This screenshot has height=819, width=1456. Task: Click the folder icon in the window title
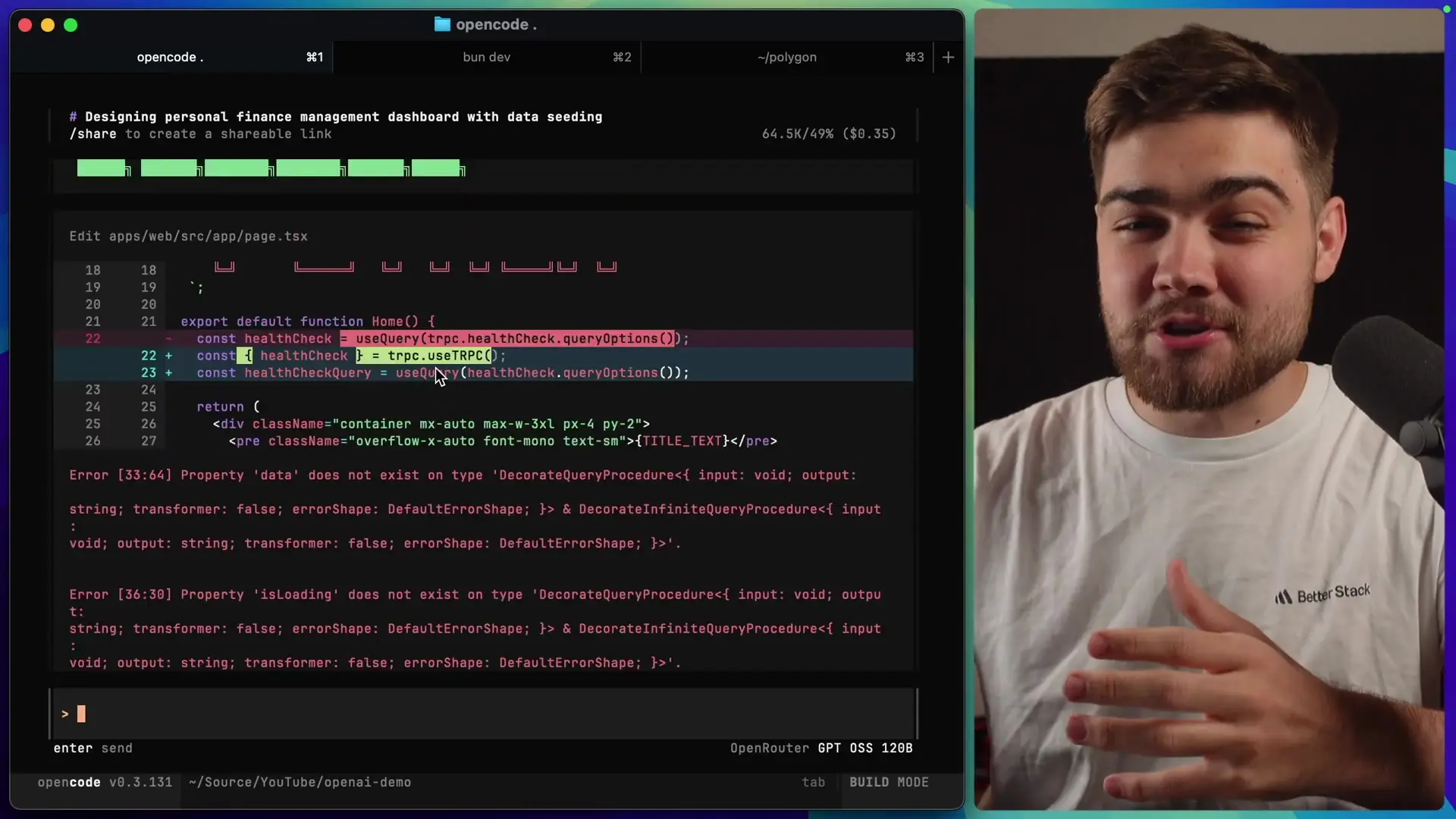pyautogui.click(x=442, y=24)
